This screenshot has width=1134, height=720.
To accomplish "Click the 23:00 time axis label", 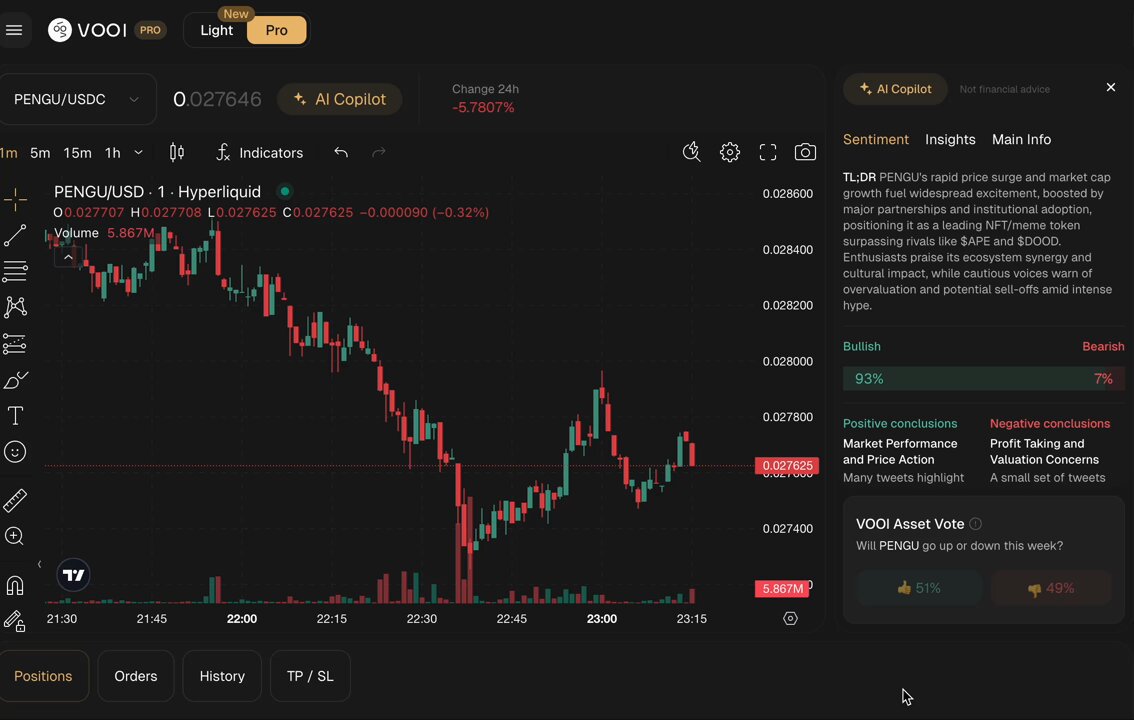I will point(602,619).
